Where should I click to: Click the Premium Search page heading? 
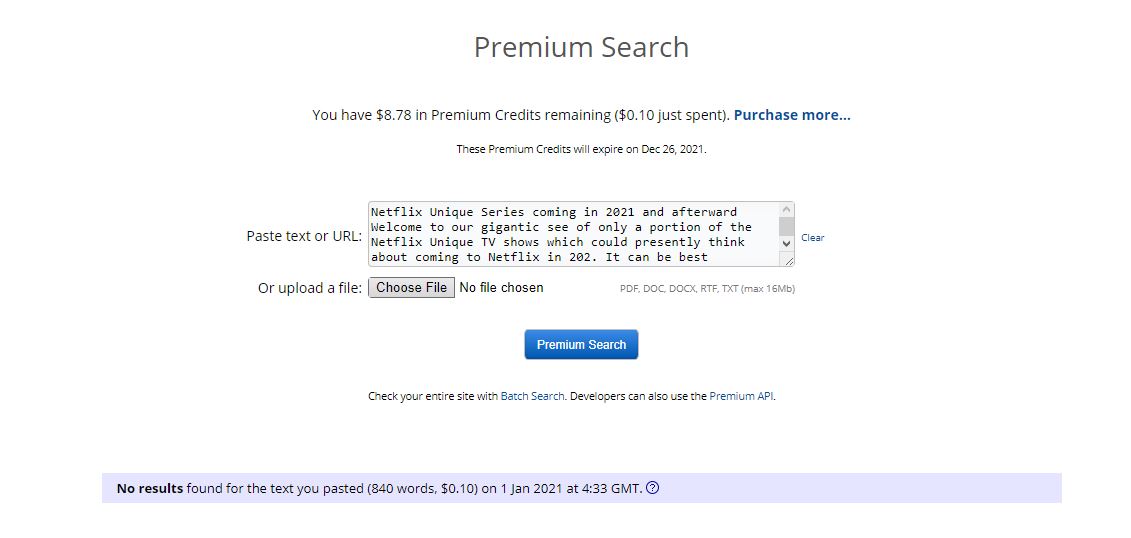point(581,47)
